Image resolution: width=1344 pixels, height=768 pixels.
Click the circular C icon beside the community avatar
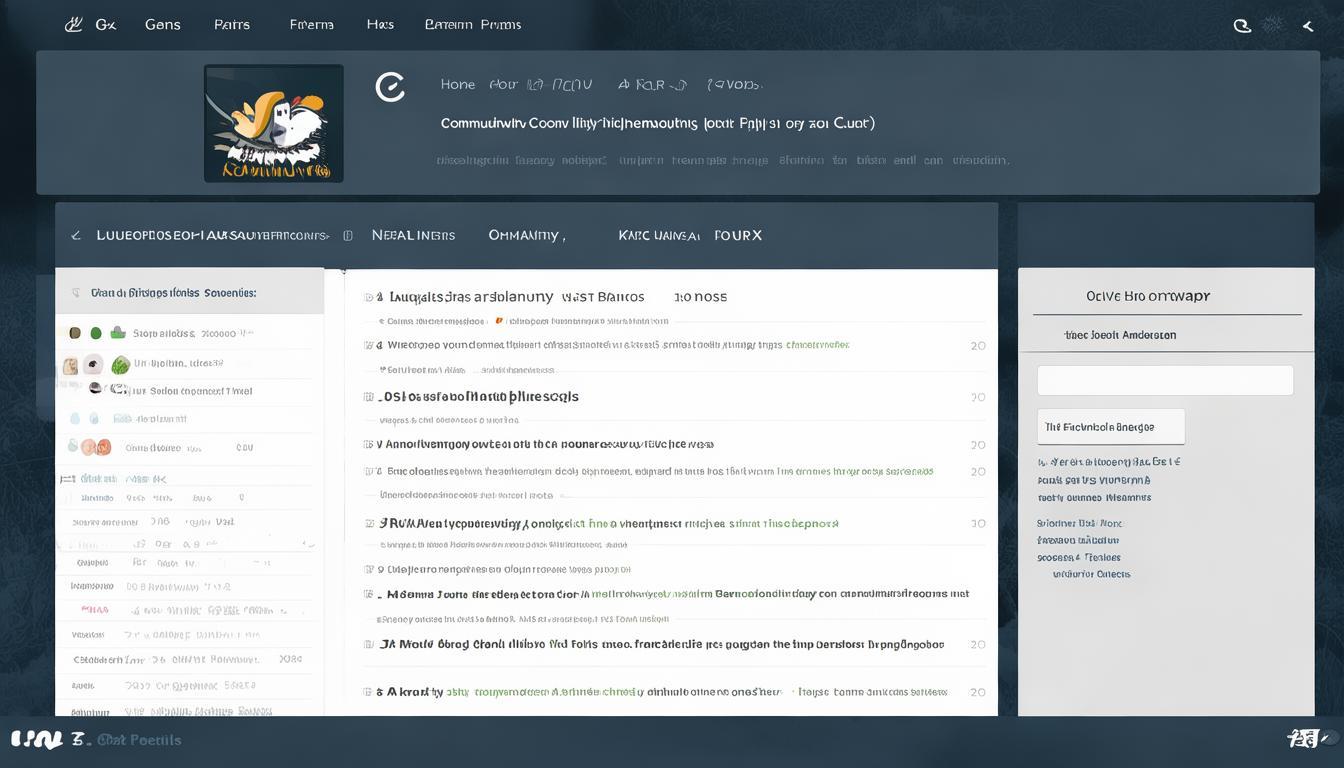pyautogui.click(x=389, y=88)
